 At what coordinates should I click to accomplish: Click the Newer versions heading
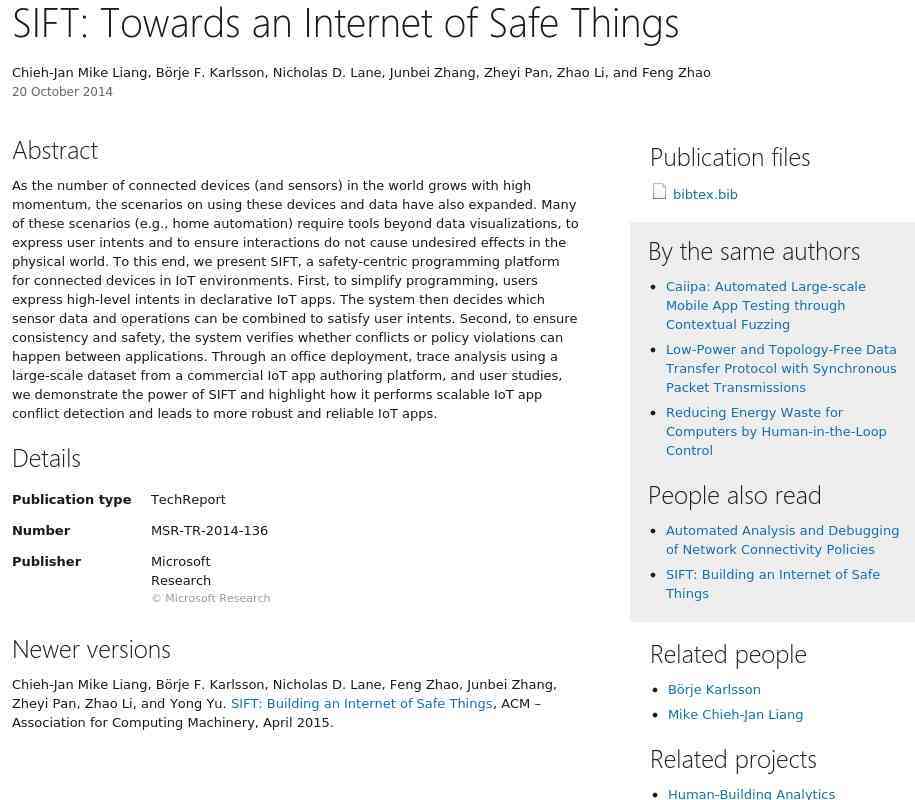(92, 649)
